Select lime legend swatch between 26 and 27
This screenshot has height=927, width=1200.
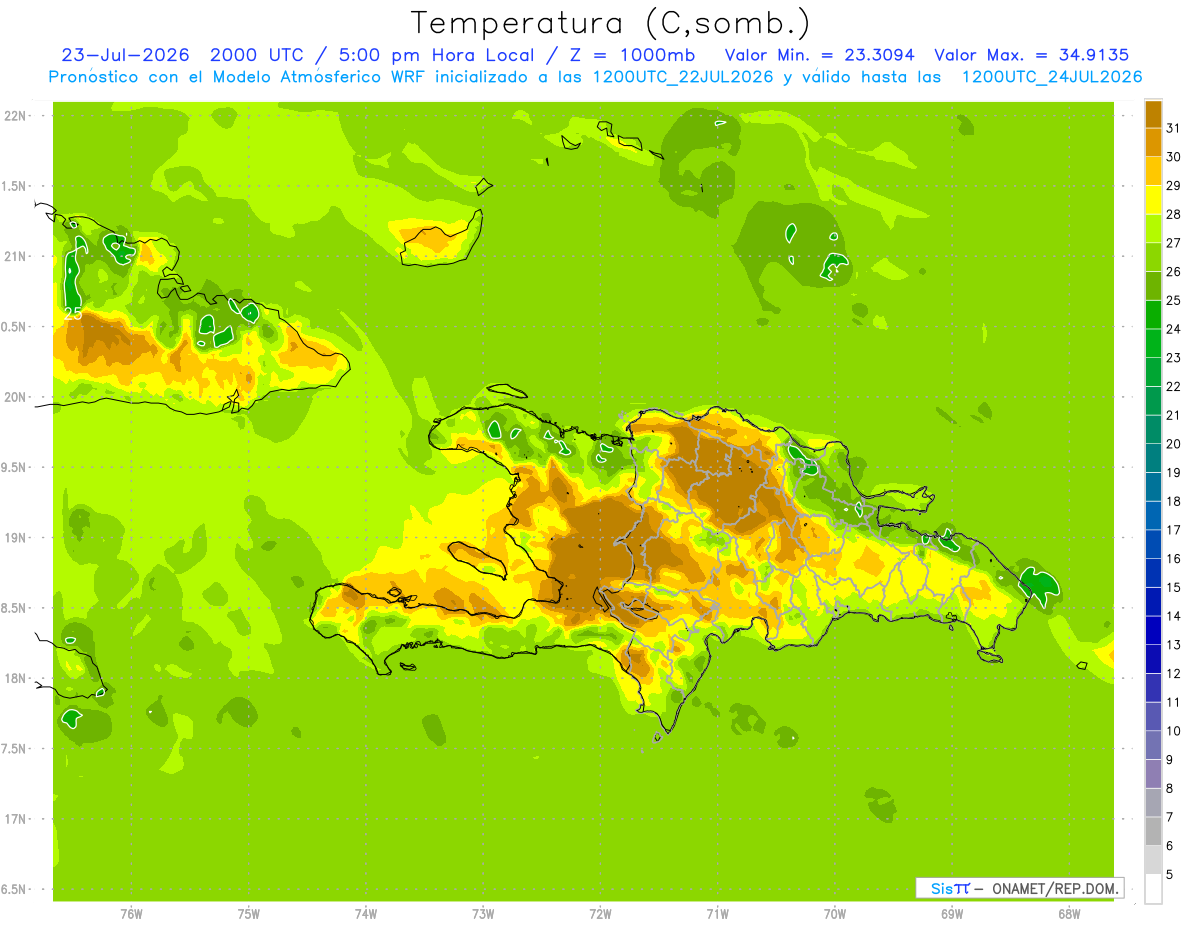(1153, 257)
